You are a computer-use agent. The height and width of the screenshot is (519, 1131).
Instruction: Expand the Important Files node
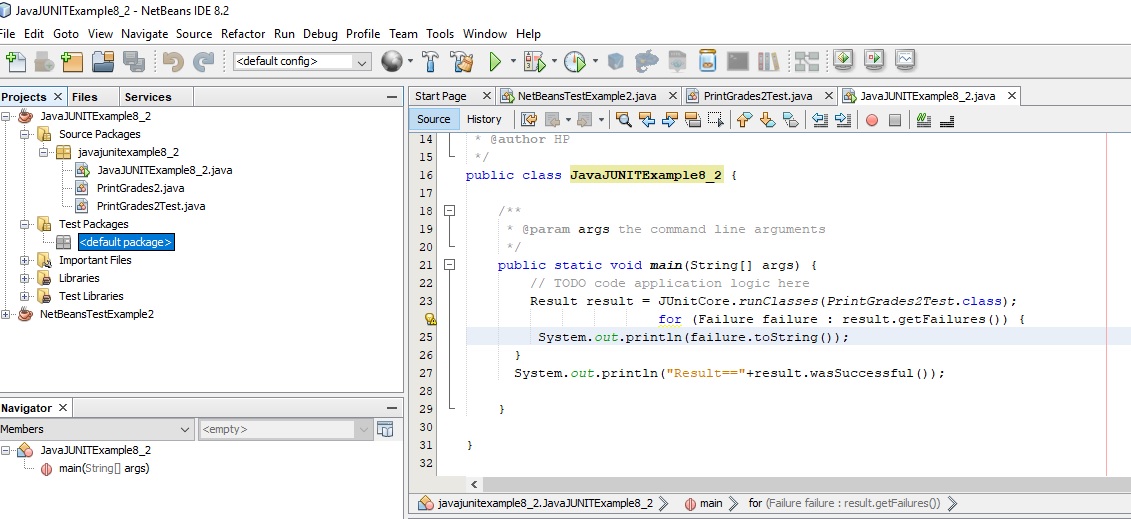point(25,260)
